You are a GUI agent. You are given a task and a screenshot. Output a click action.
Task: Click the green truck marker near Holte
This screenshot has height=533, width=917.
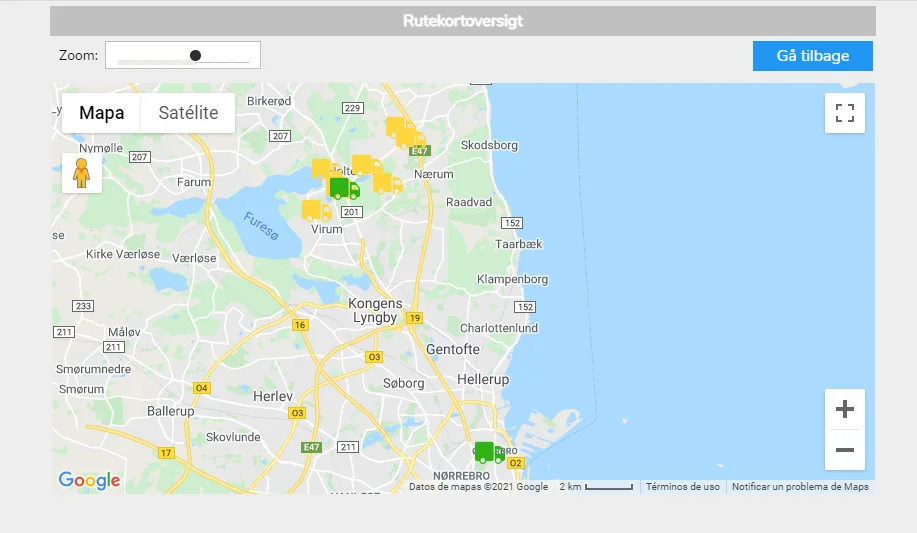pos(344,188)
